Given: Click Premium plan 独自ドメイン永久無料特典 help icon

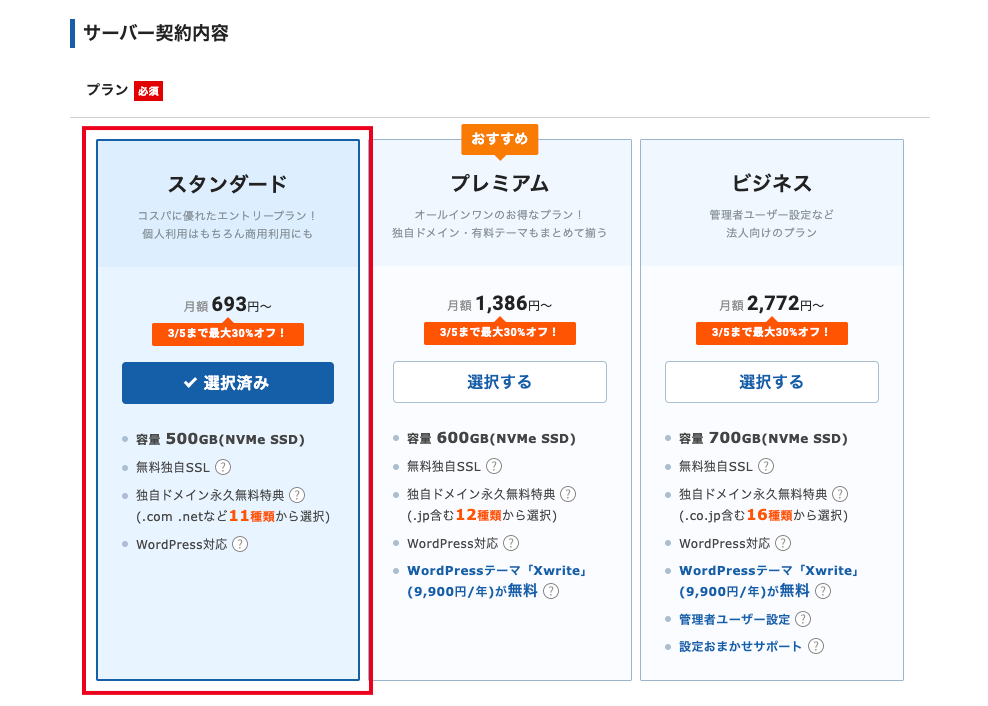Looking at the screenshot, I should pyautogui.click(x=568, y=494).
